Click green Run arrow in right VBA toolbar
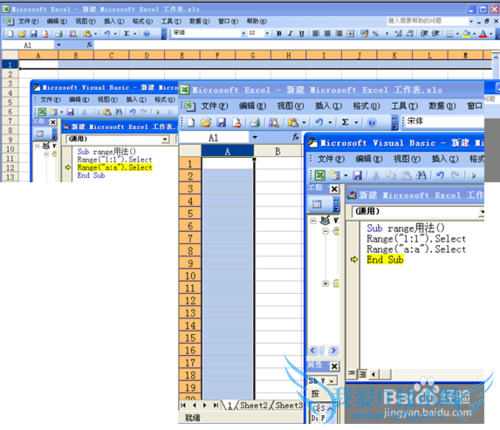The image size is (500, 430). click(474, 175)
